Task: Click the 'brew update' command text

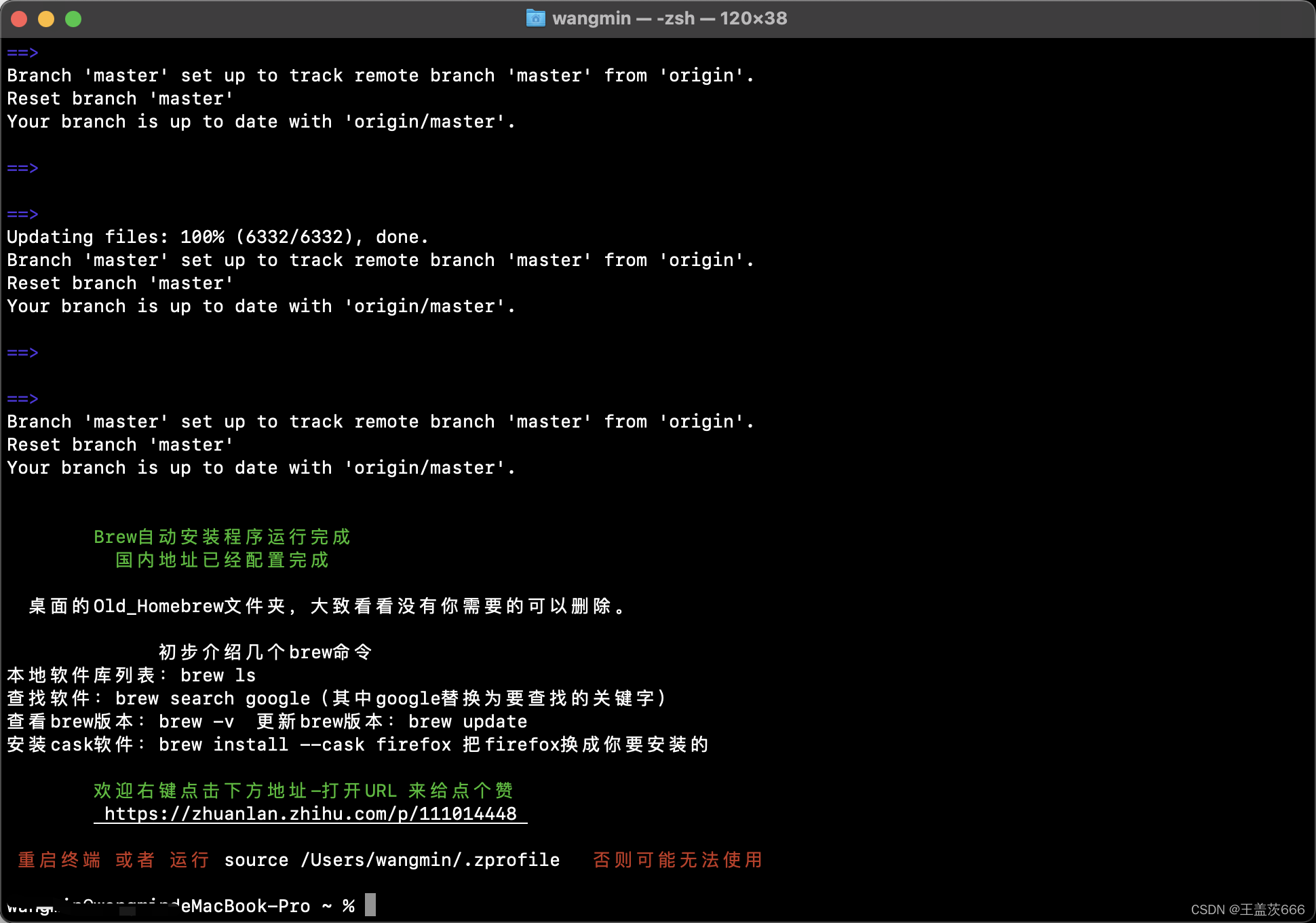Action: click(467, 721)
